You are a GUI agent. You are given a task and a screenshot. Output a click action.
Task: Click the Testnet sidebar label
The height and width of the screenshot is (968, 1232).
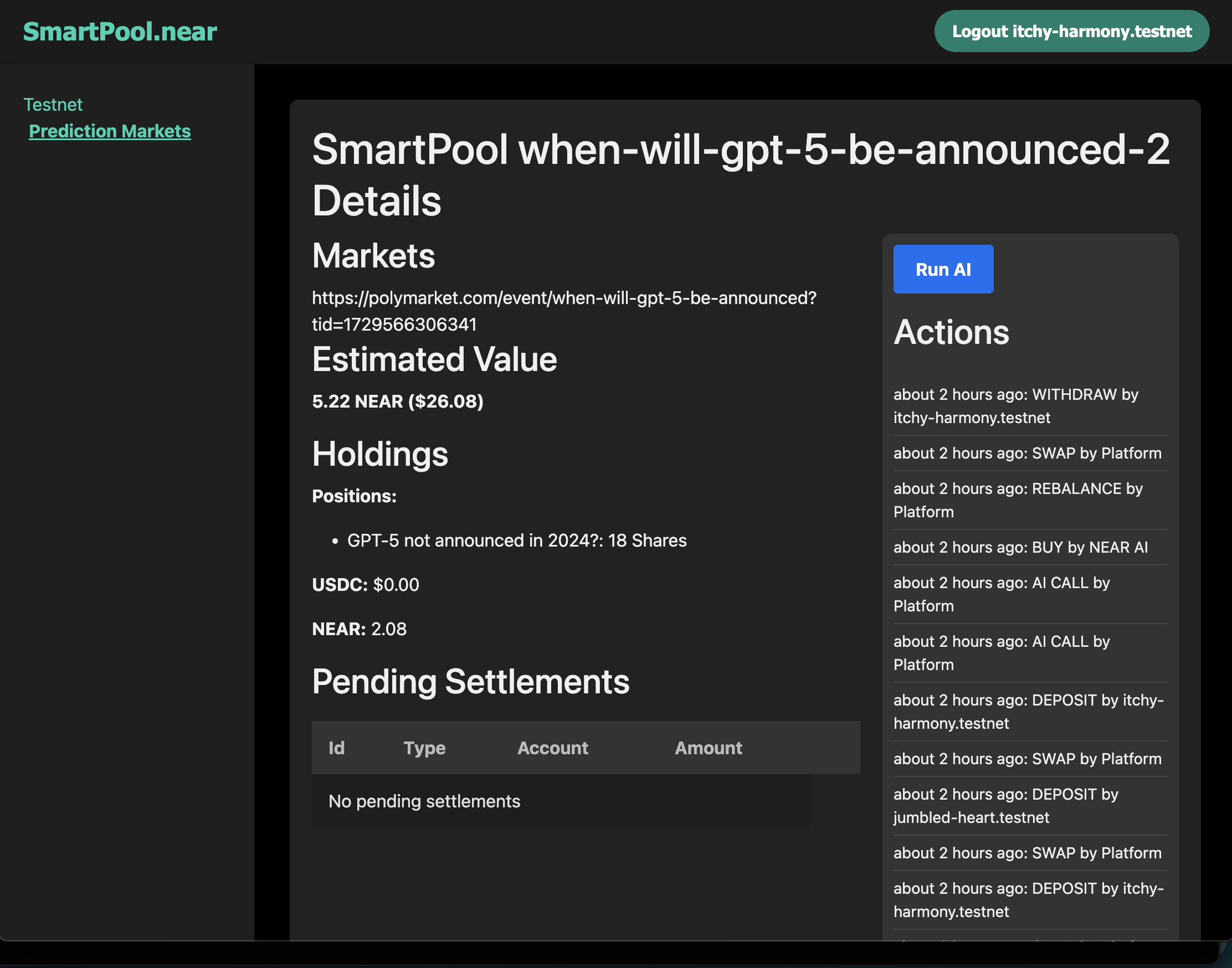[x=53, y=104]
